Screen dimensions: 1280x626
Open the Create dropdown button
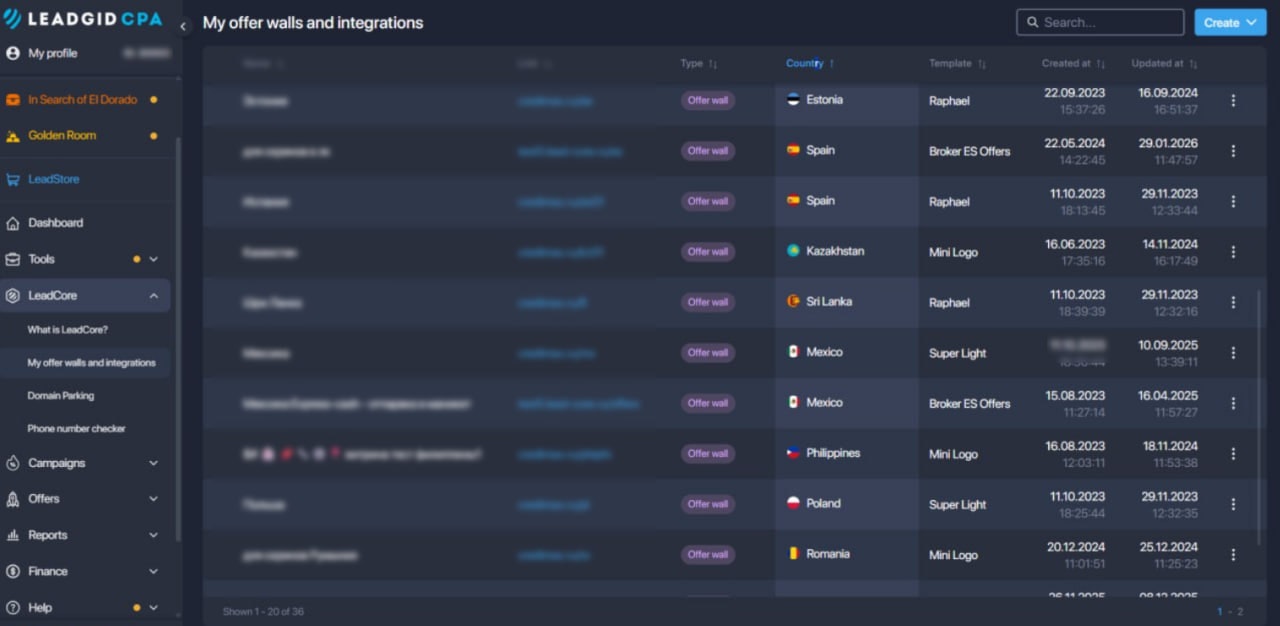(1230, 22)
